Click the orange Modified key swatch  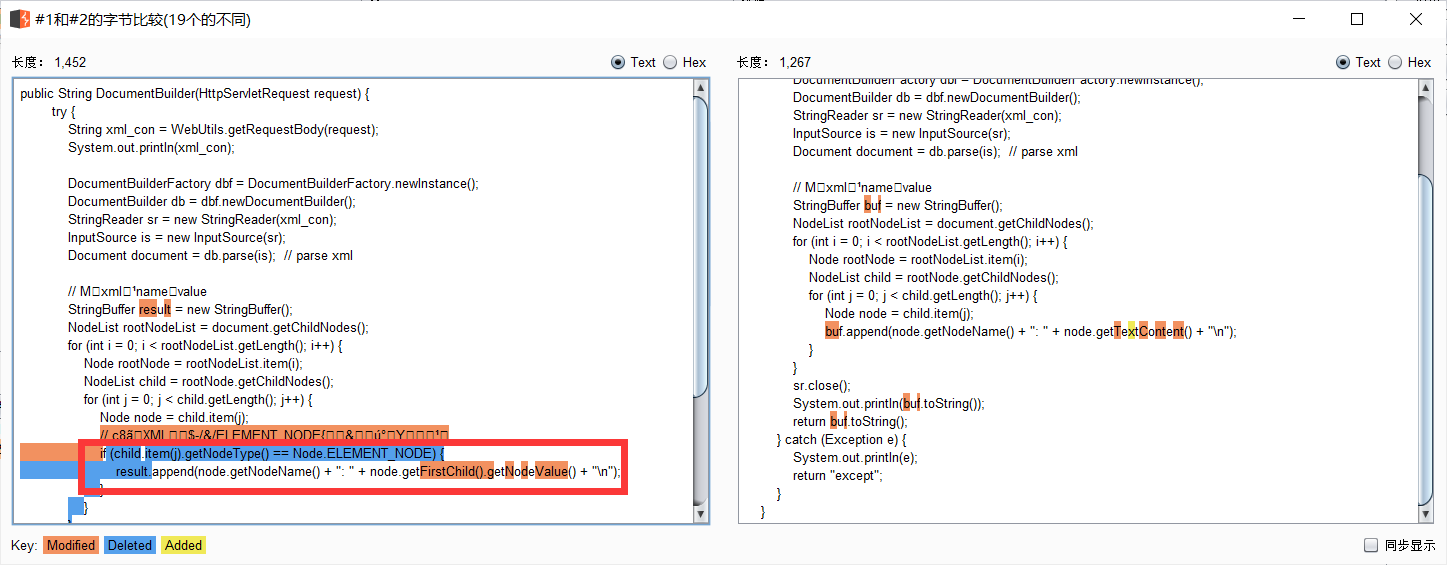click(71, 545)
